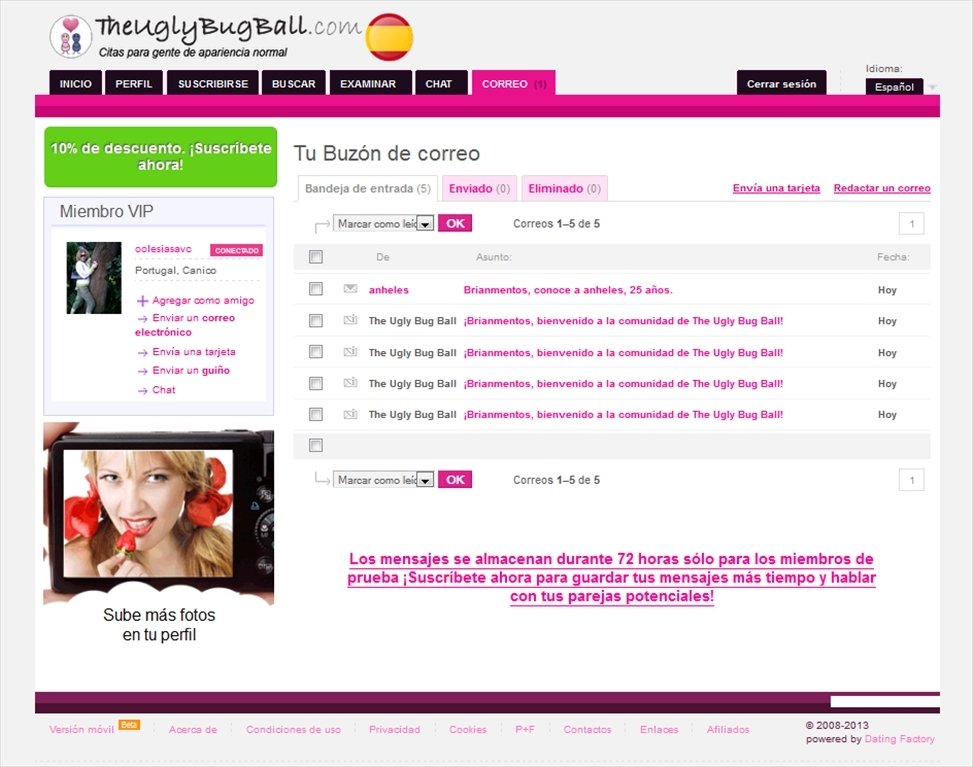Open the Privacidad footer link
Screen dimensions: 973x767
point(394,730)
